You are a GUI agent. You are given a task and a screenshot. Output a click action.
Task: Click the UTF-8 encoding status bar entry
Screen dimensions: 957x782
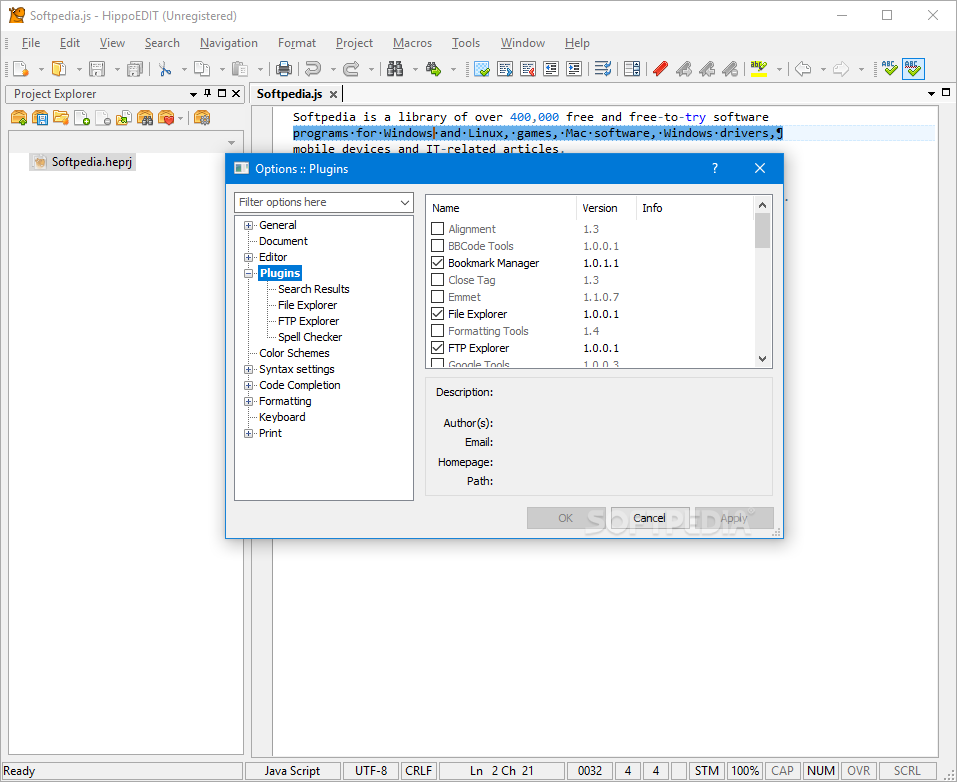click(371, 771)
